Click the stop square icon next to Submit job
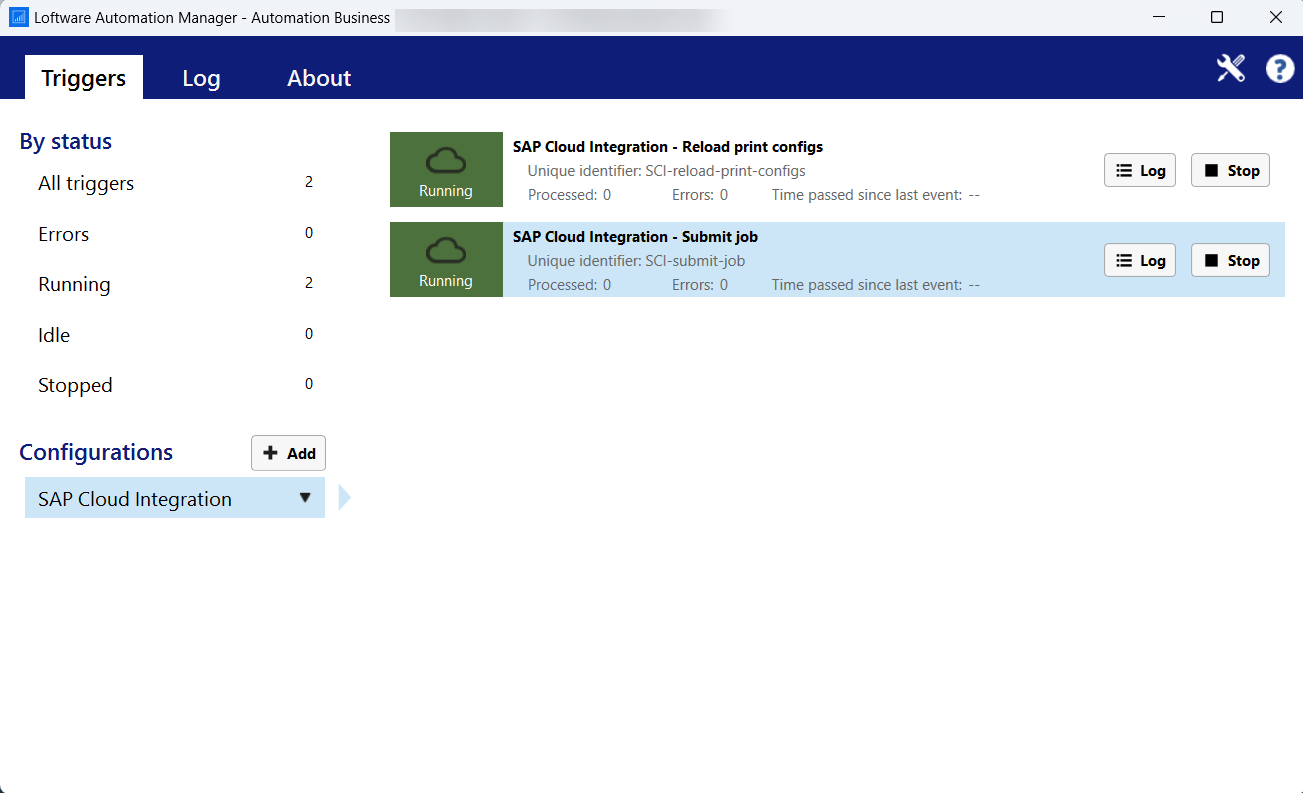This screenshot has width=1303, height=793. (1212, 259)
